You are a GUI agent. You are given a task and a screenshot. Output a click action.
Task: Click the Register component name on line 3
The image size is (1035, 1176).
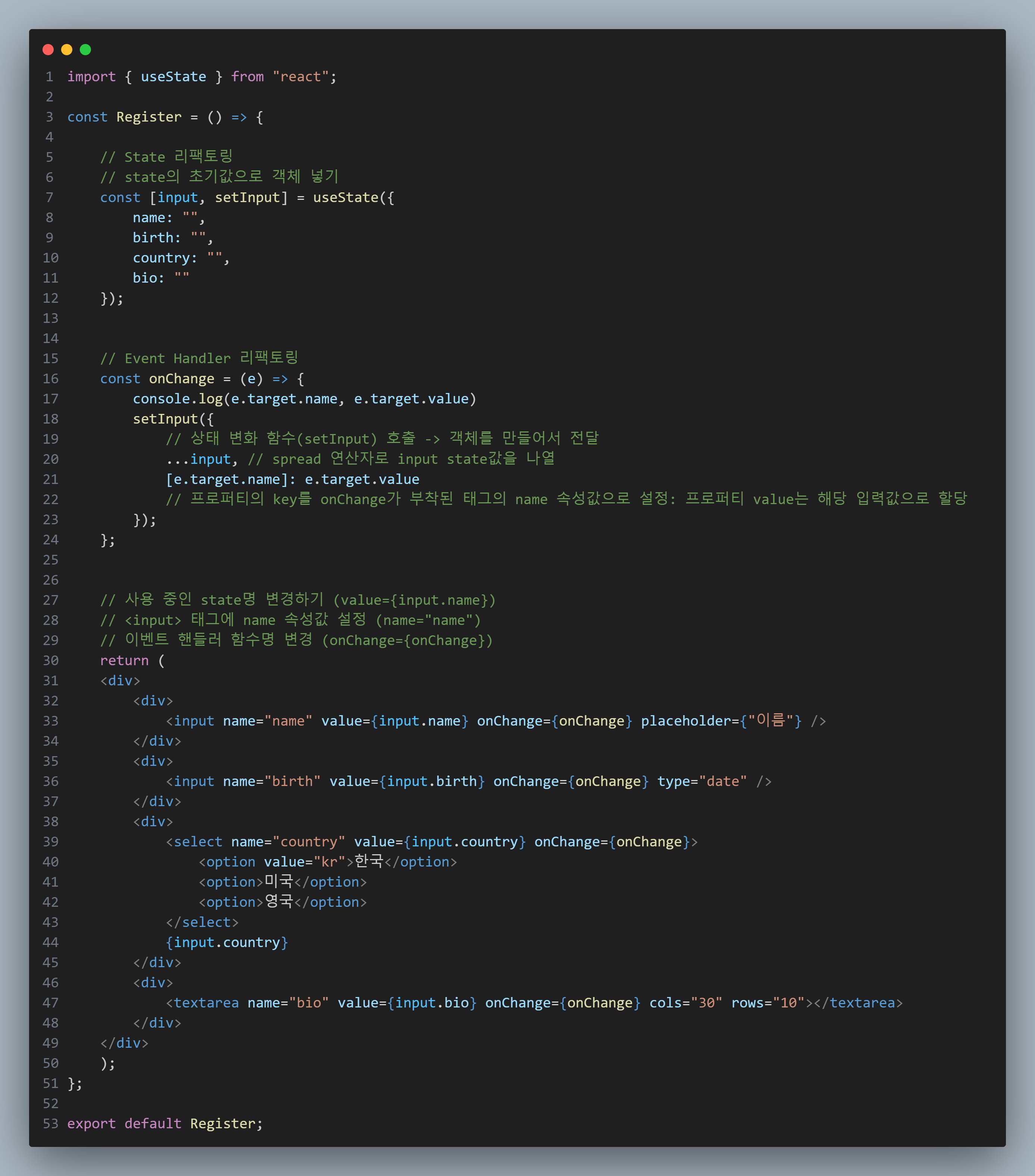click(x=148, y=117)
